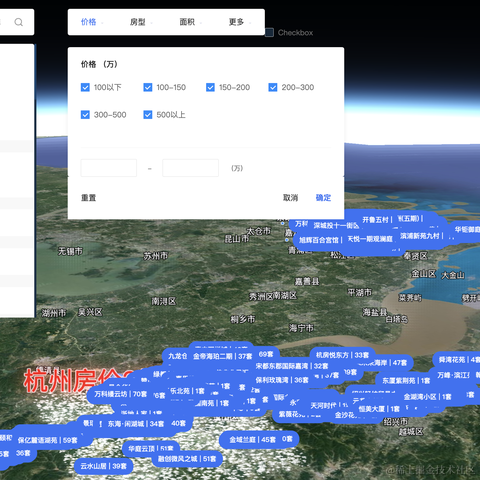Select map marker 恒美大厦 | 1套

coord(379,409)
